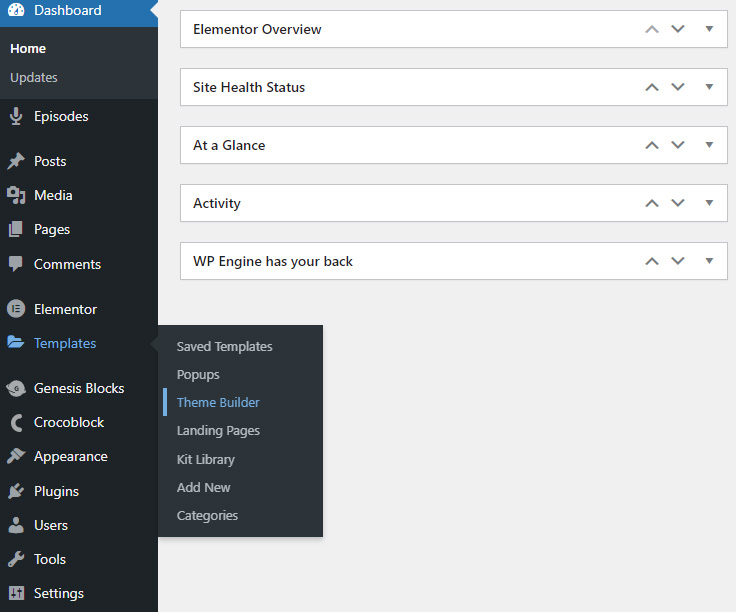736x612 pixels.
Task: Click the Tools wrench icon
Action: (x=16, y=559)
